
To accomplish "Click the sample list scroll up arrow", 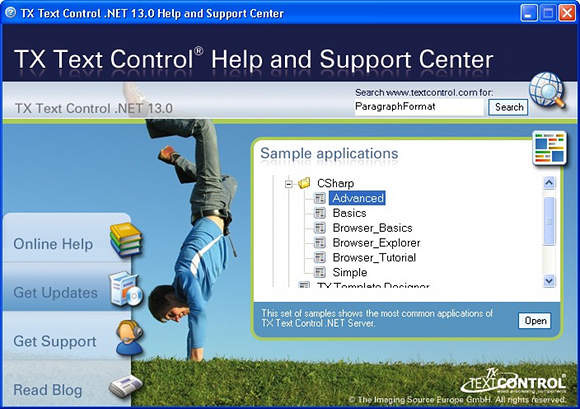I will [x=549, y=183].
